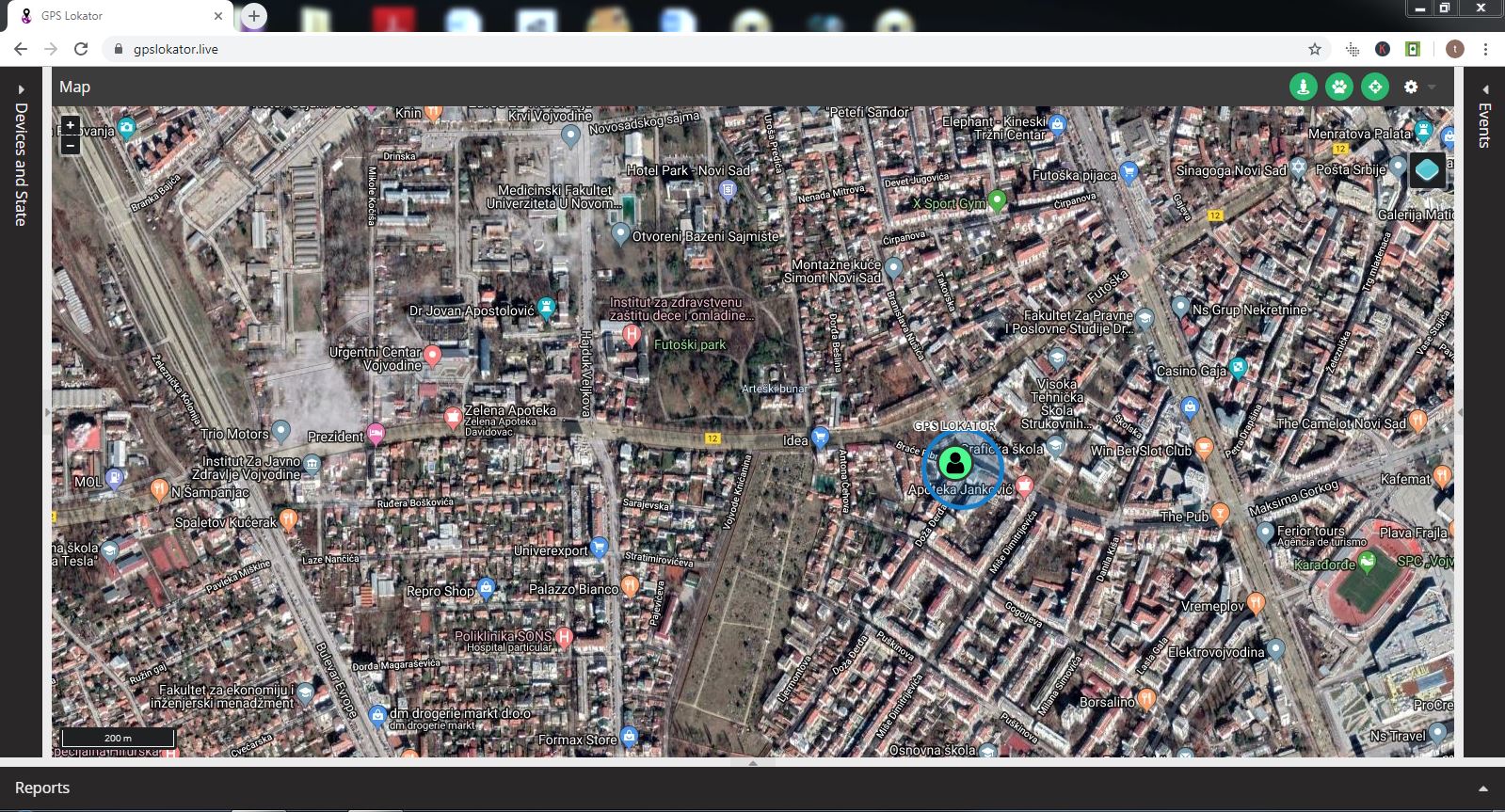Click the Vremeplov restaurant pin
Image resolution: width=1505 pixels, height=812 pixels.
tap(1255, 603)
